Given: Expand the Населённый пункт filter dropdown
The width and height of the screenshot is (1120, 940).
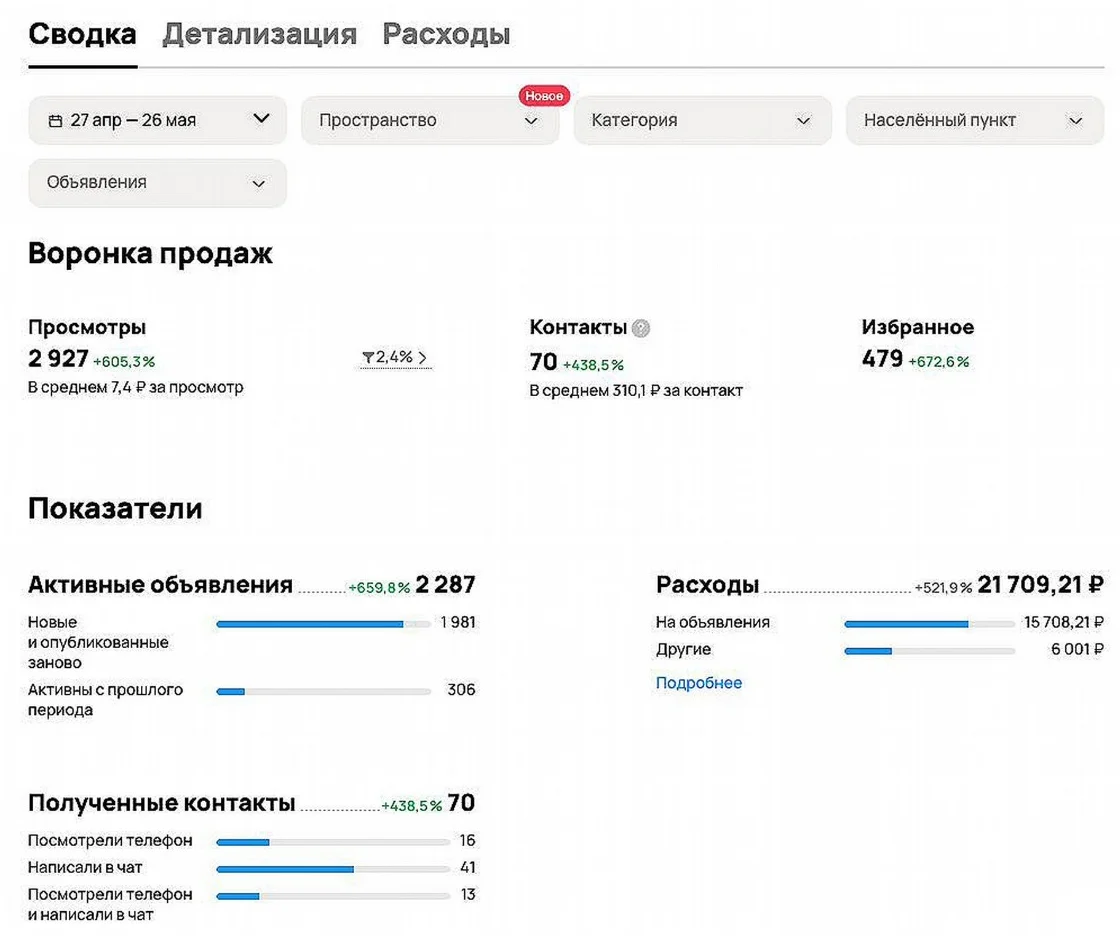Looking at the screenshot, I should coord(975,120).
